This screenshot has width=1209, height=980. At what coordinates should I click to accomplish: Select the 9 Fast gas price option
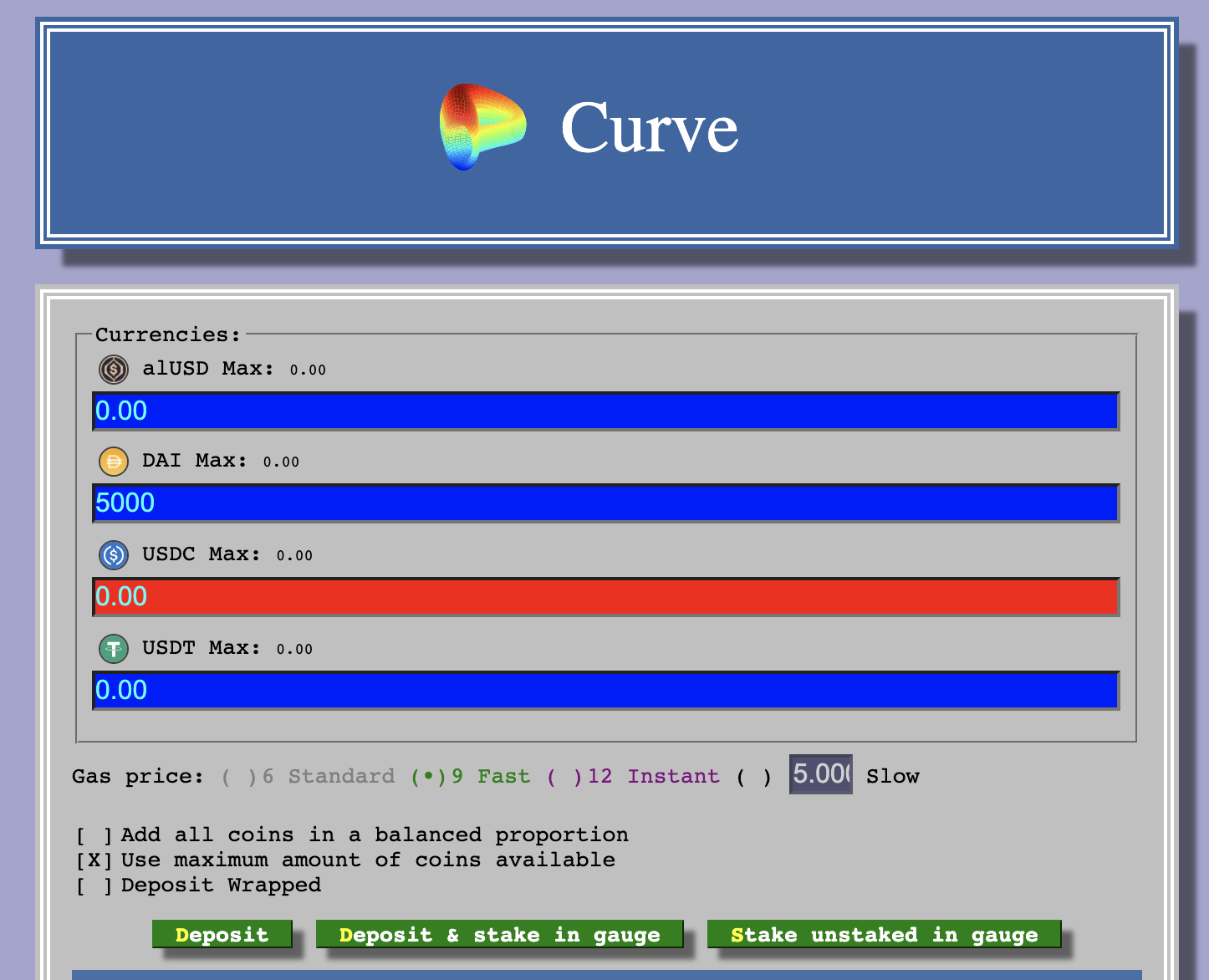(428, 777)
